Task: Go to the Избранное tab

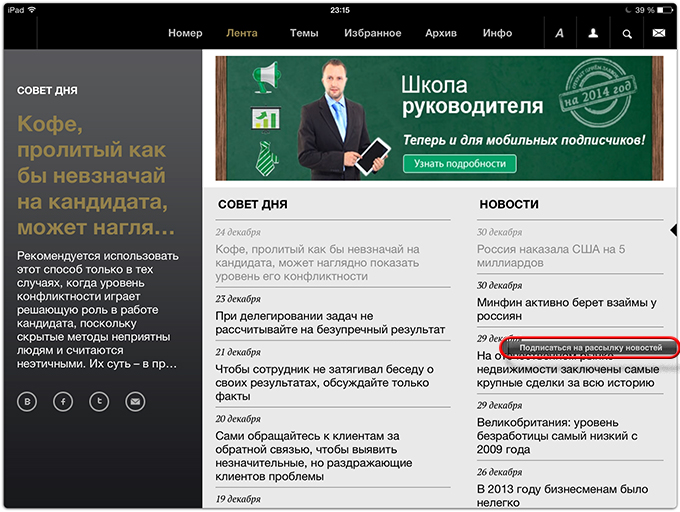Action: (372, 33)
